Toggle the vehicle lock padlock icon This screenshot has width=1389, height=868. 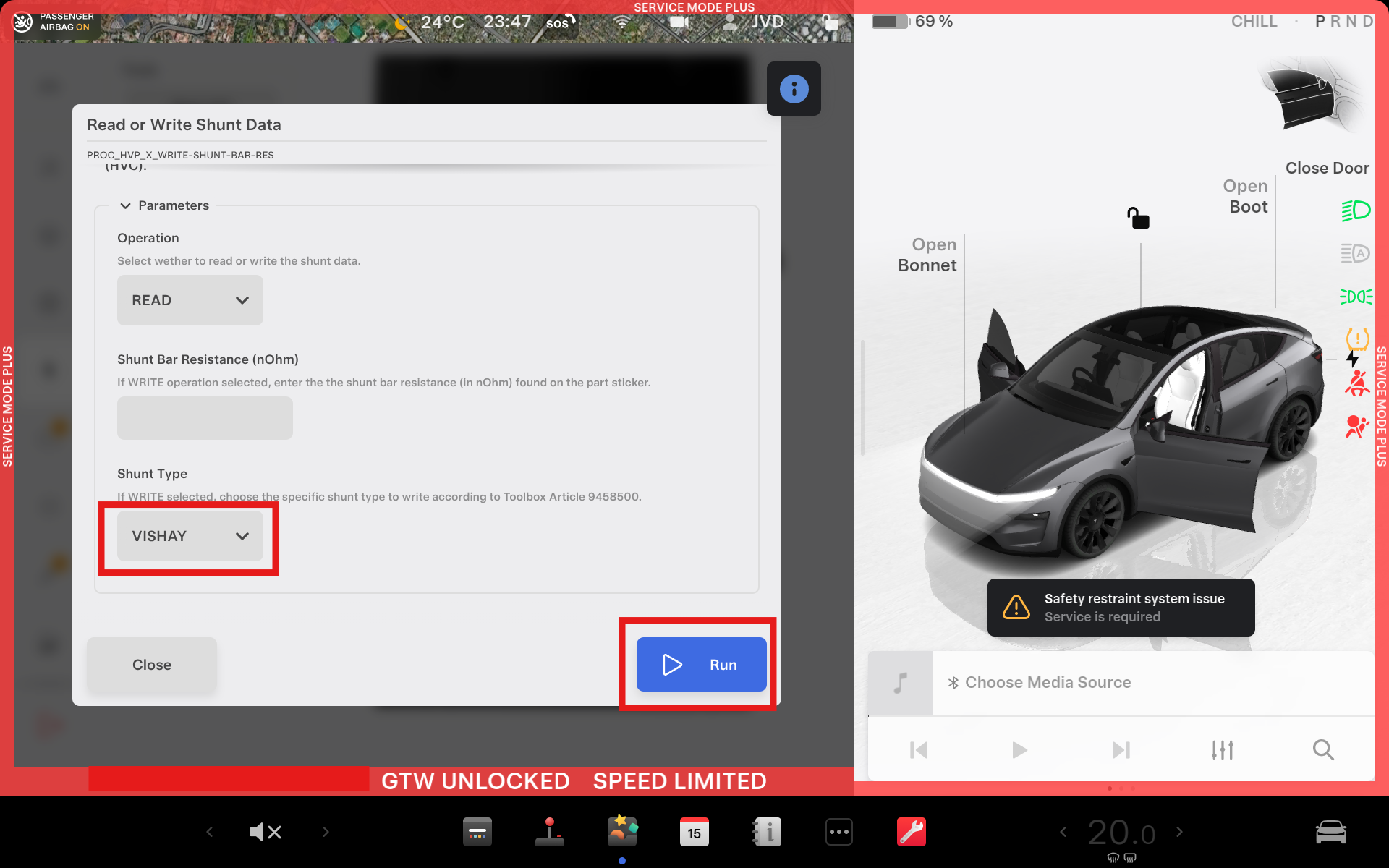point(1138,218)
